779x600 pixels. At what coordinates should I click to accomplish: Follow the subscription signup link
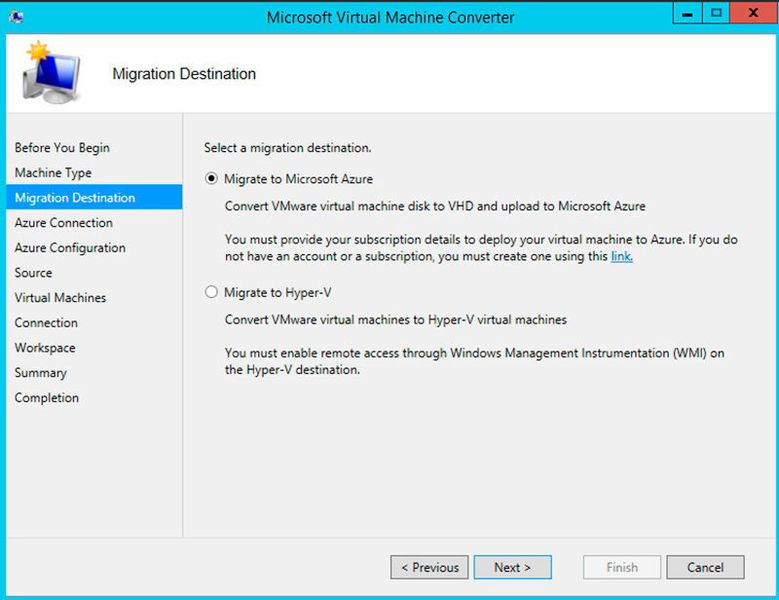pyautogui.click(x=622, y=256)
